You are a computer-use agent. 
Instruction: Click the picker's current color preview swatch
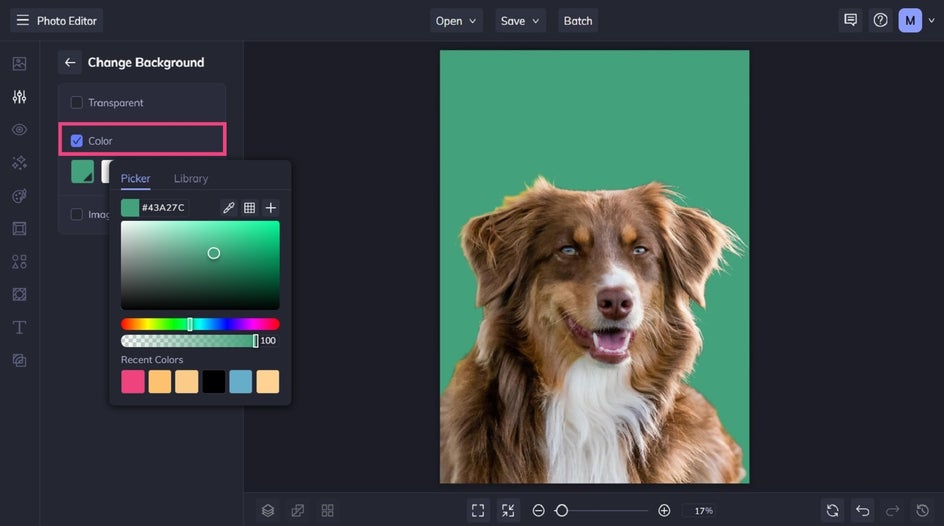tap(130, 208)
